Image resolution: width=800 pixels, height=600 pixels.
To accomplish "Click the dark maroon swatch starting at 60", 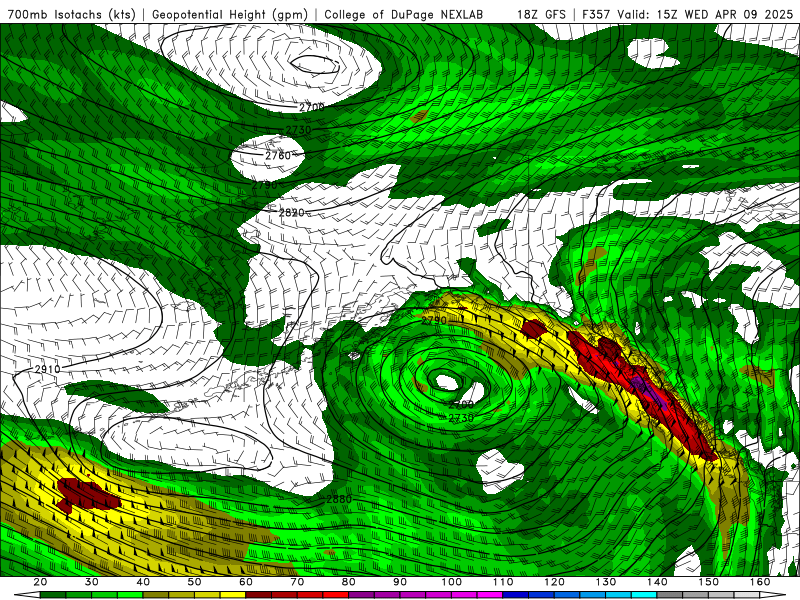I will pos(259,595).
